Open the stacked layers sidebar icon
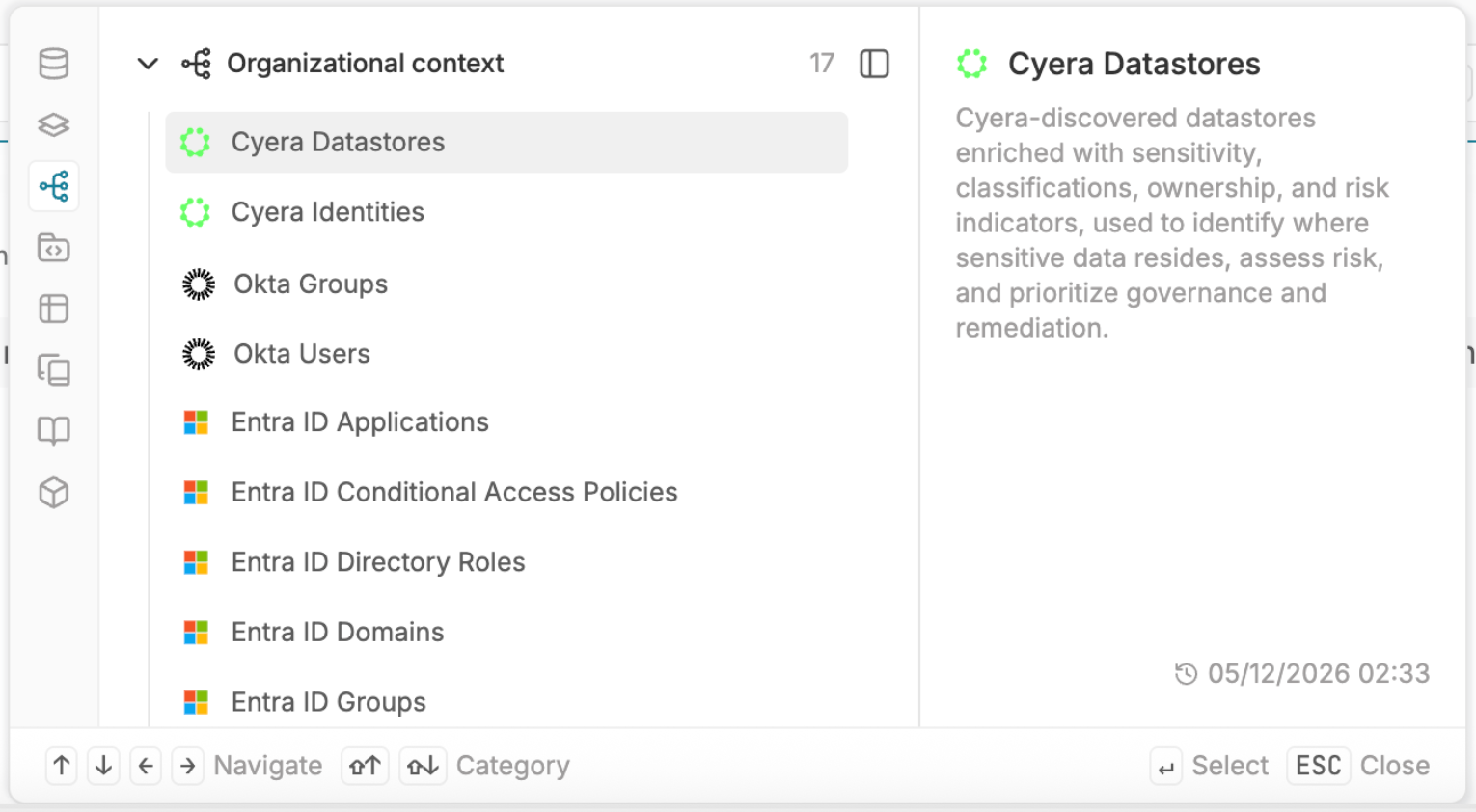Viewport: 1476px width, 812px height. pyautogui.click(x=54, y=124)
